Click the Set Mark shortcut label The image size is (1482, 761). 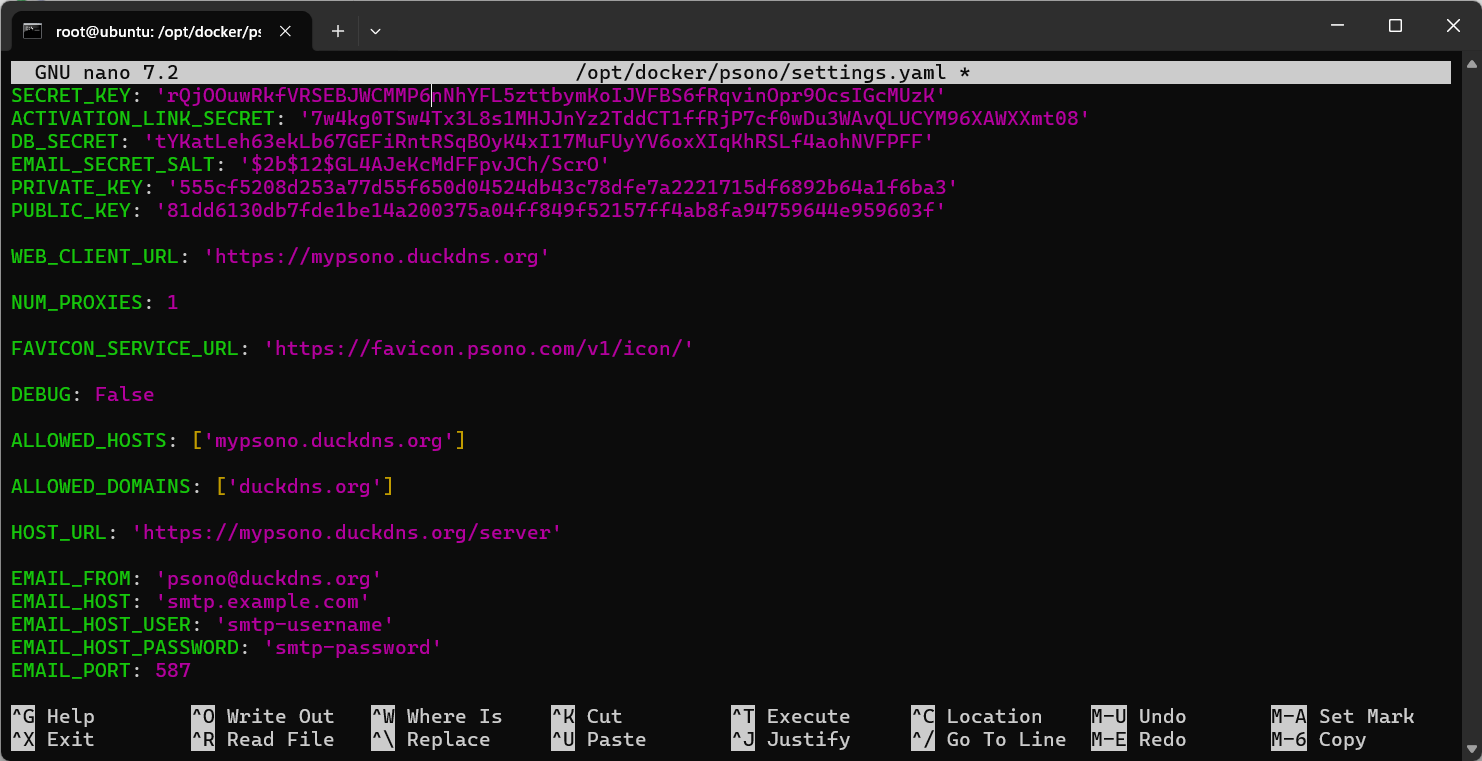(x=1342, y=716)
